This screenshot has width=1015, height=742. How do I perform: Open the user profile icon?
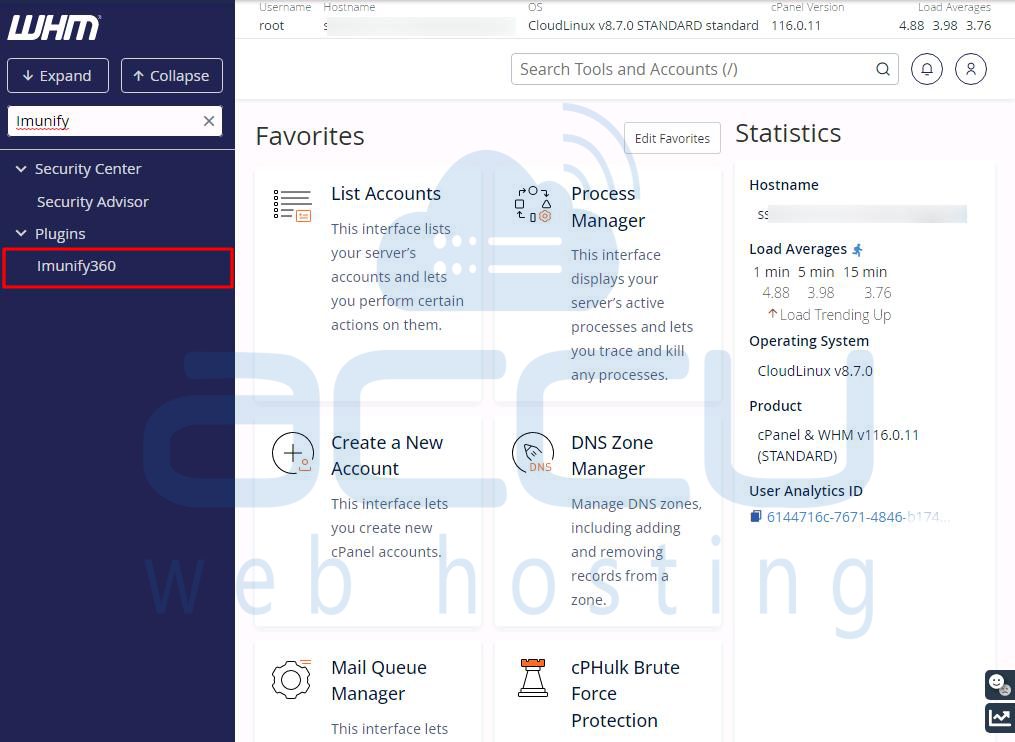pos(970,69)
